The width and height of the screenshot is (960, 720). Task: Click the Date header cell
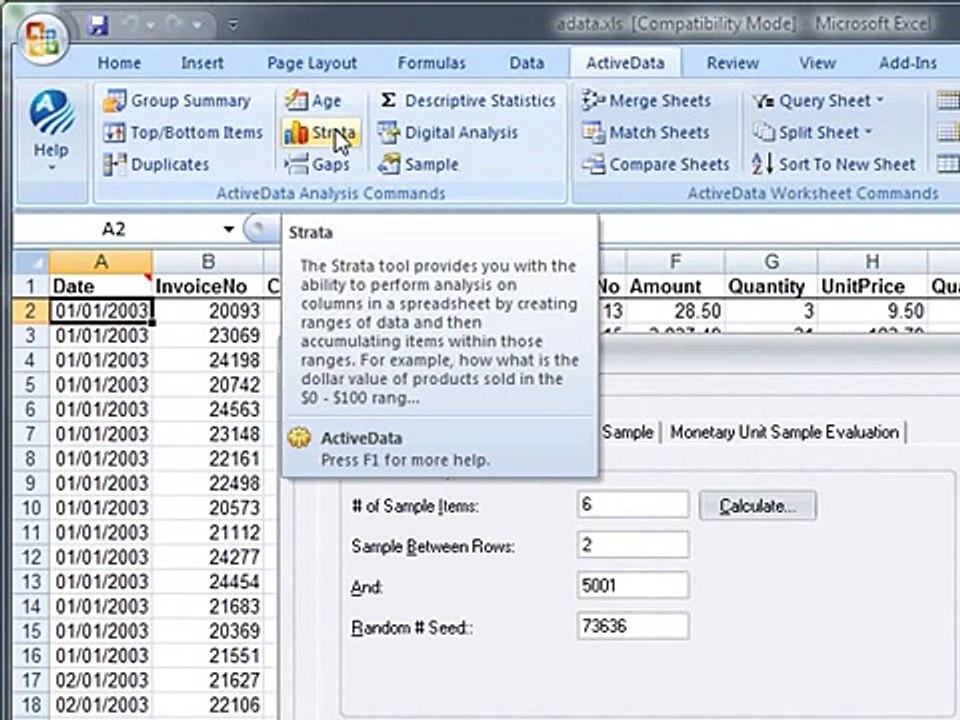pyautogui.click(x=101, y=286)
